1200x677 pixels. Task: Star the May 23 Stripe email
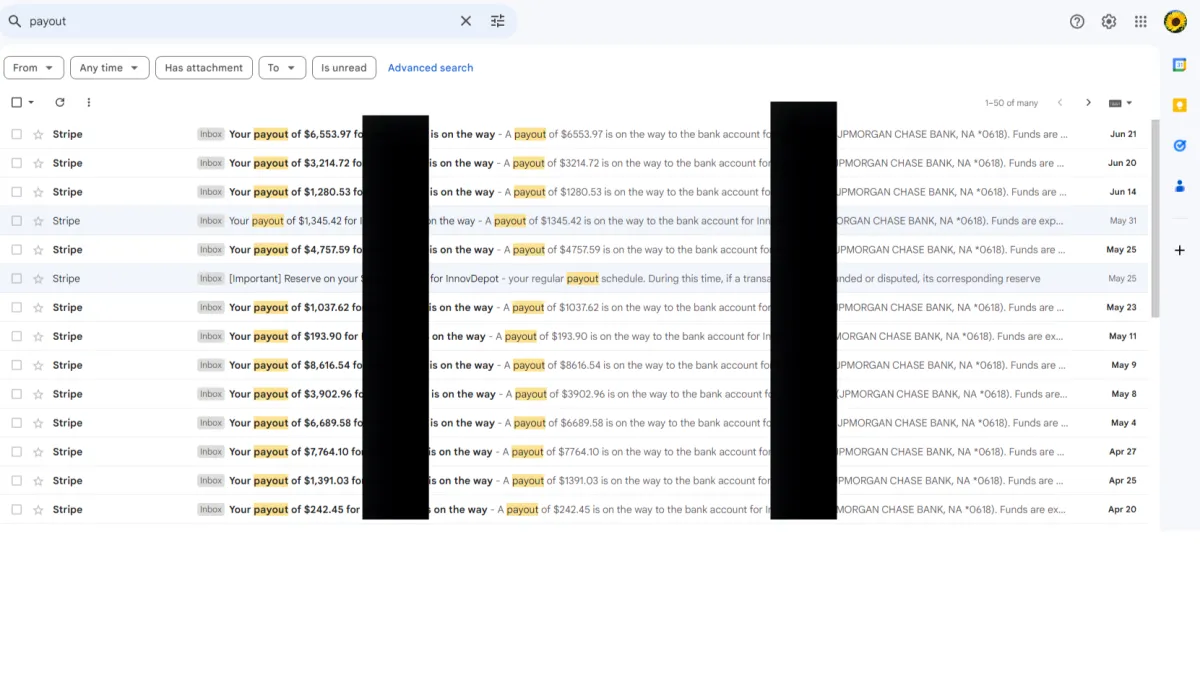pyautogui.click(x=38, y=308)
